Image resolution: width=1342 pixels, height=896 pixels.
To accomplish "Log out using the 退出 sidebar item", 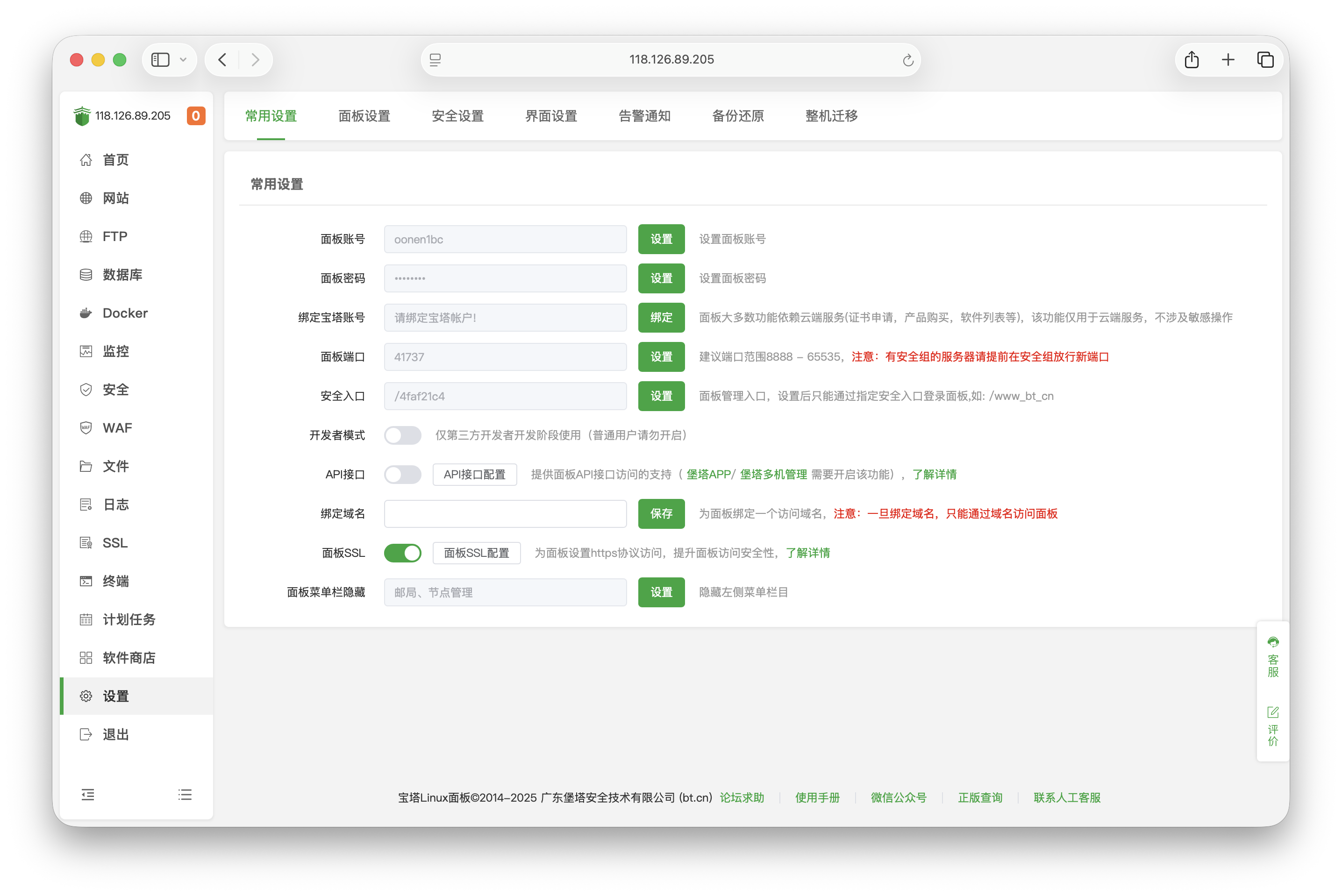I will tap(115, 734).
